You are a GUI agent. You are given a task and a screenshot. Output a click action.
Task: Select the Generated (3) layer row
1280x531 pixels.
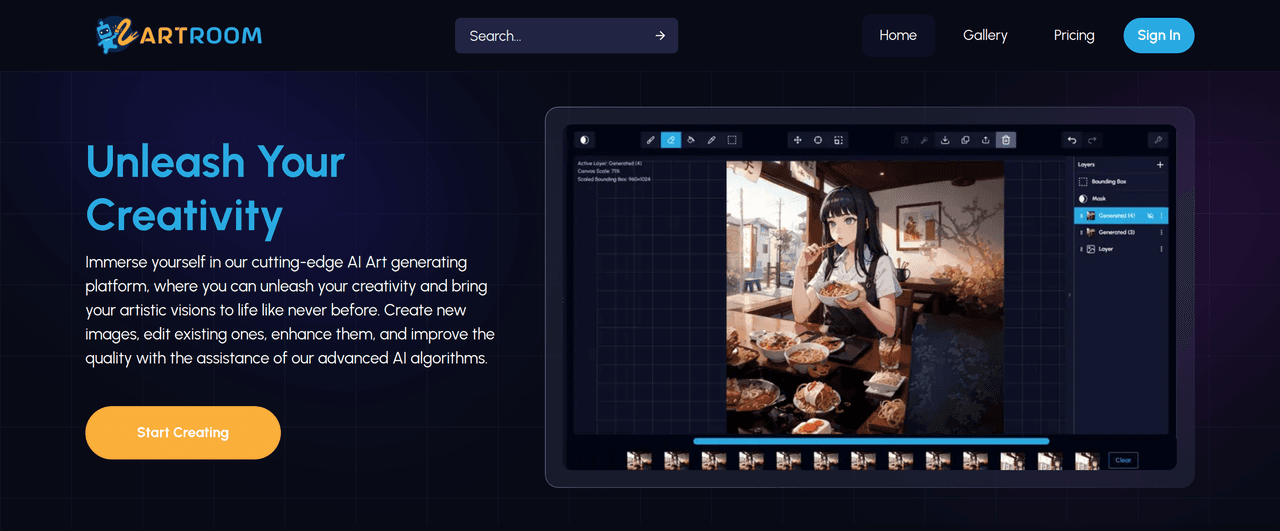pos(1121,232)
